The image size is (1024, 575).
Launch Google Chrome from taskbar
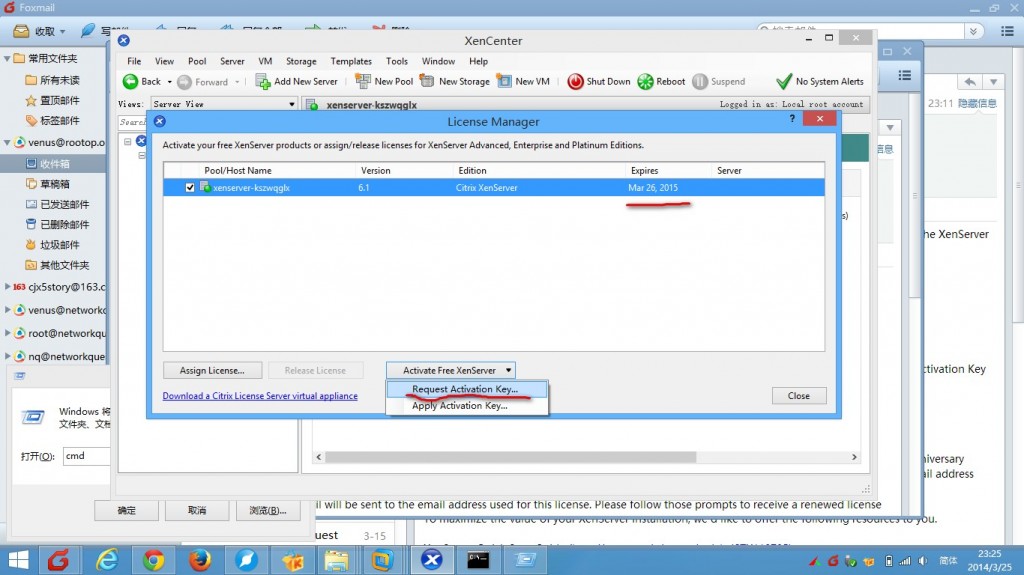(153, 560)
